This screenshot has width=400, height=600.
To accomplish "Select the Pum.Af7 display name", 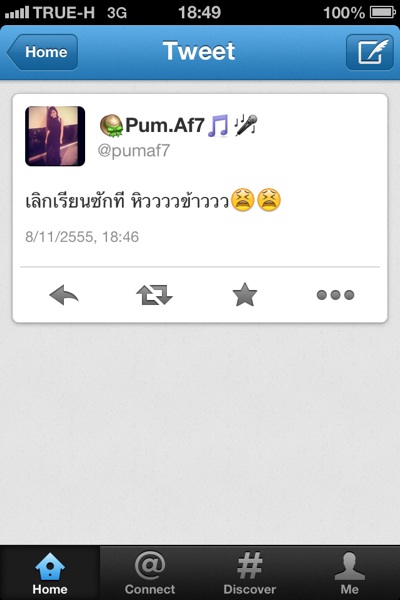I will (x=165, y=125).
